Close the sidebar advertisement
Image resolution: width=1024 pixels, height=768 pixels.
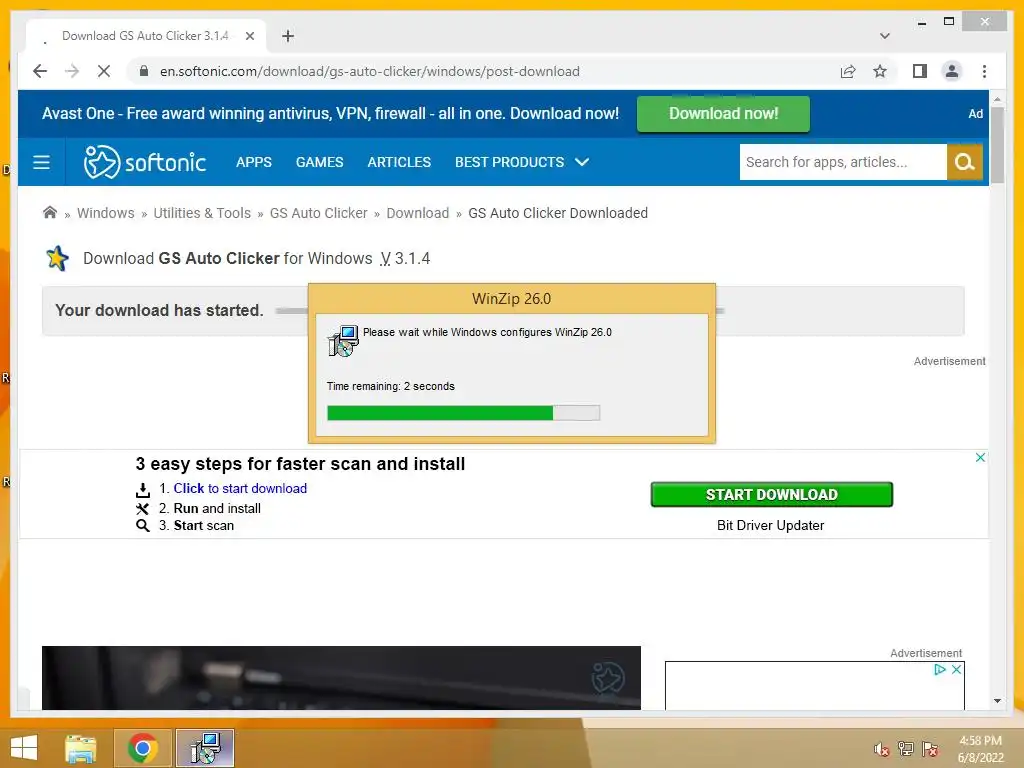[x=956, y=669]
